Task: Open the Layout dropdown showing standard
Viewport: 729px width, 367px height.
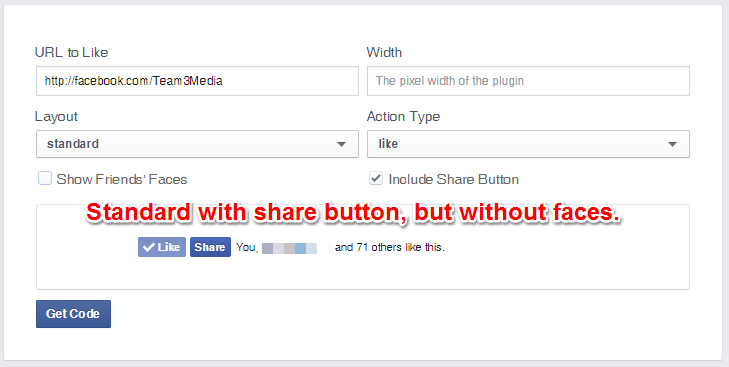Action: (197, 144)
